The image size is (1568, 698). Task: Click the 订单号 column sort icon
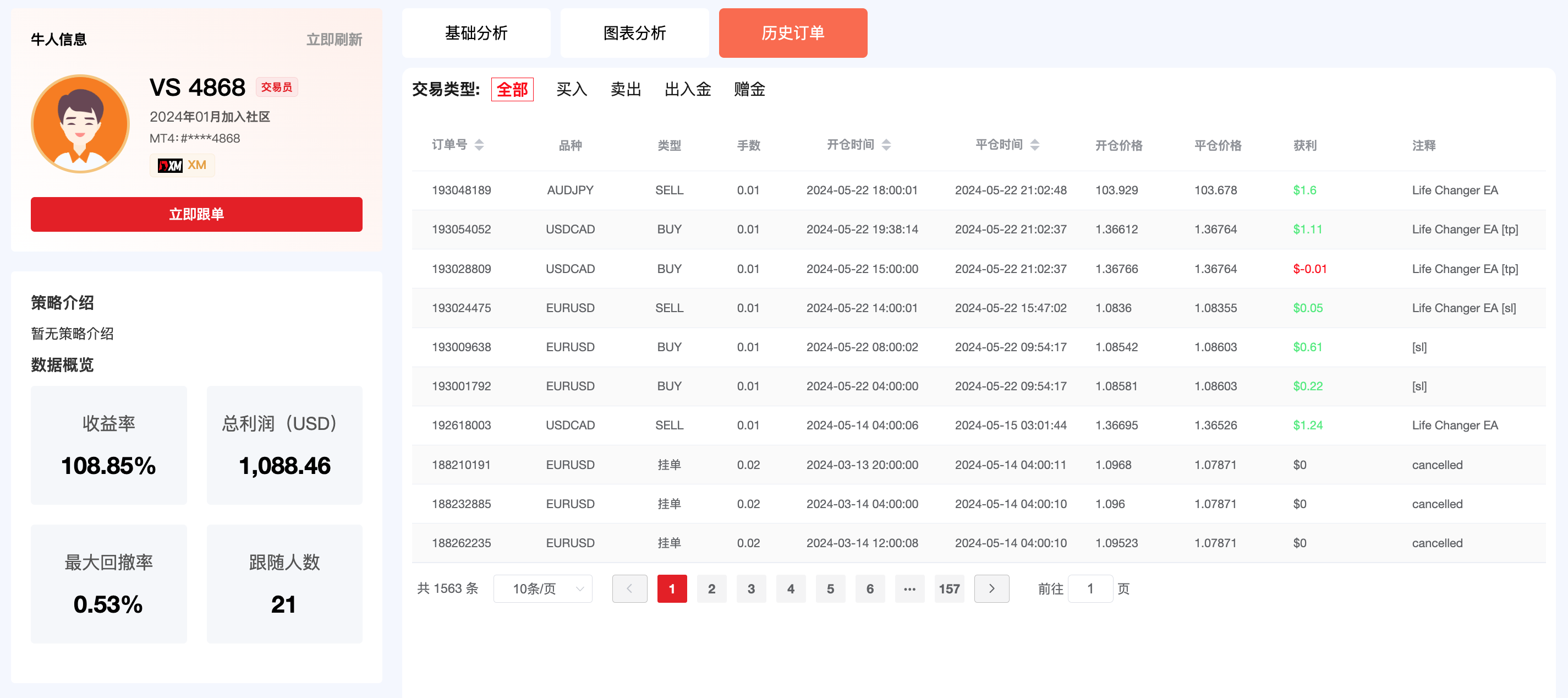[479, 145]
